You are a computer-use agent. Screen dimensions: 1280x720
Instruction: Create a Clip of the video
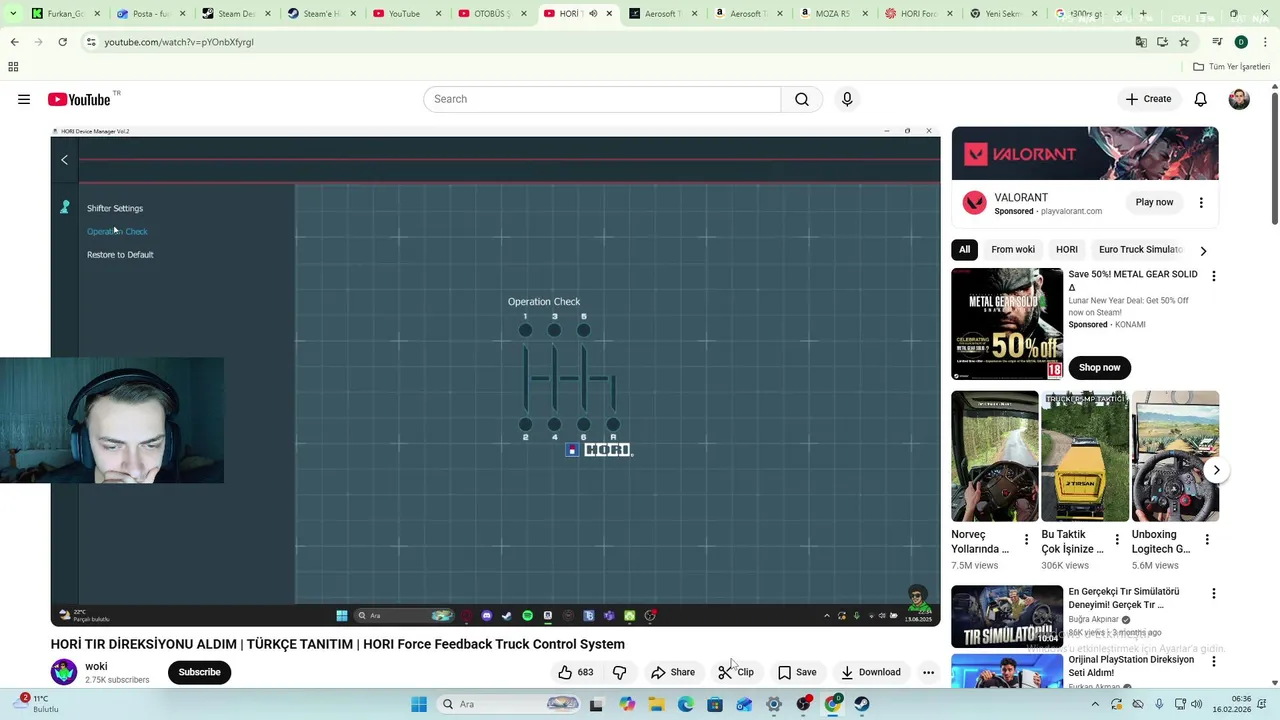coord(736,672)
